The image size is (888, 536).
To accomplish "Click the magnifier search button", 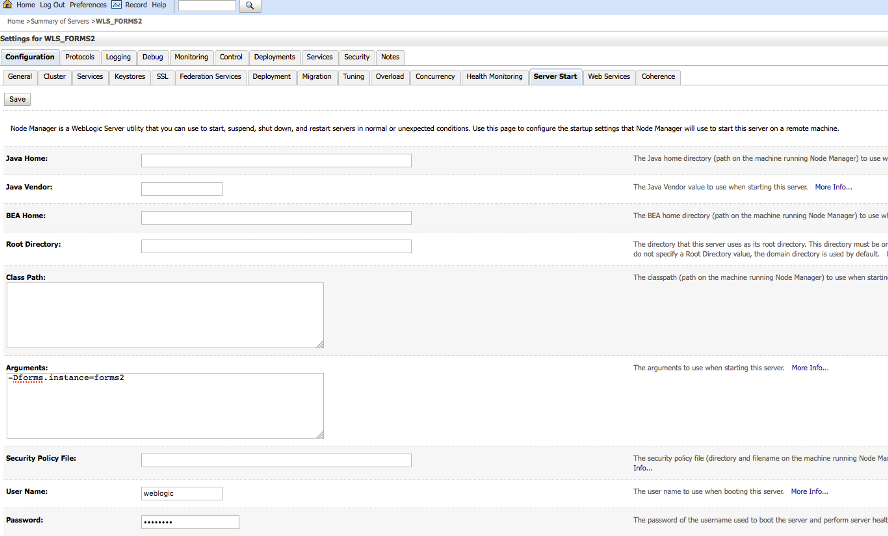I will coord(250,5).
